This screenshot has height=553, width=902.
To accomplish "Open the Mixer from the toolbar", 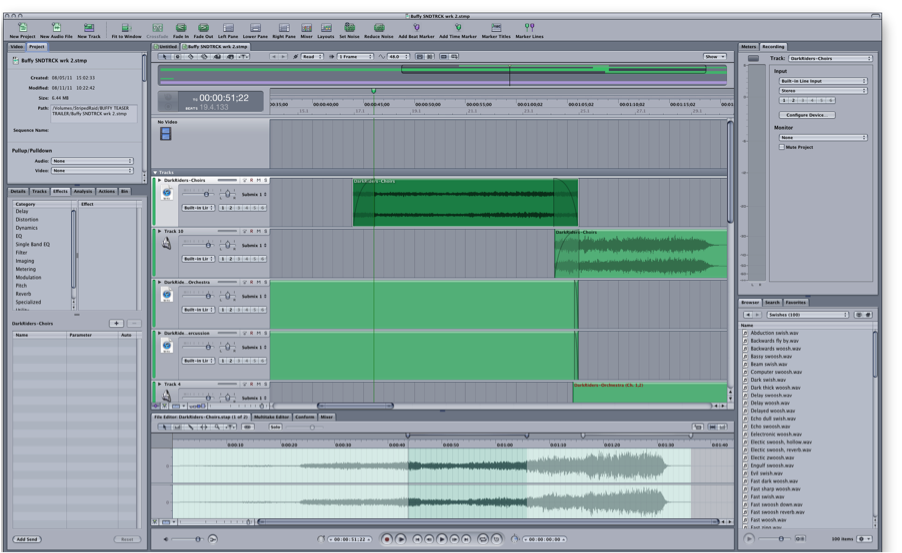I will pyautogui.click(x=306, y=27).
